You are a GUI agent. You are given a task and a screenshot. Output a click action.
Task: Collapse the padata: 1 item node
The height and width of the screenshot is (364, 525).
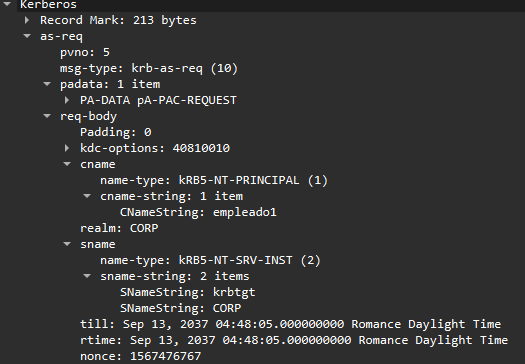(x=47, y=84)
